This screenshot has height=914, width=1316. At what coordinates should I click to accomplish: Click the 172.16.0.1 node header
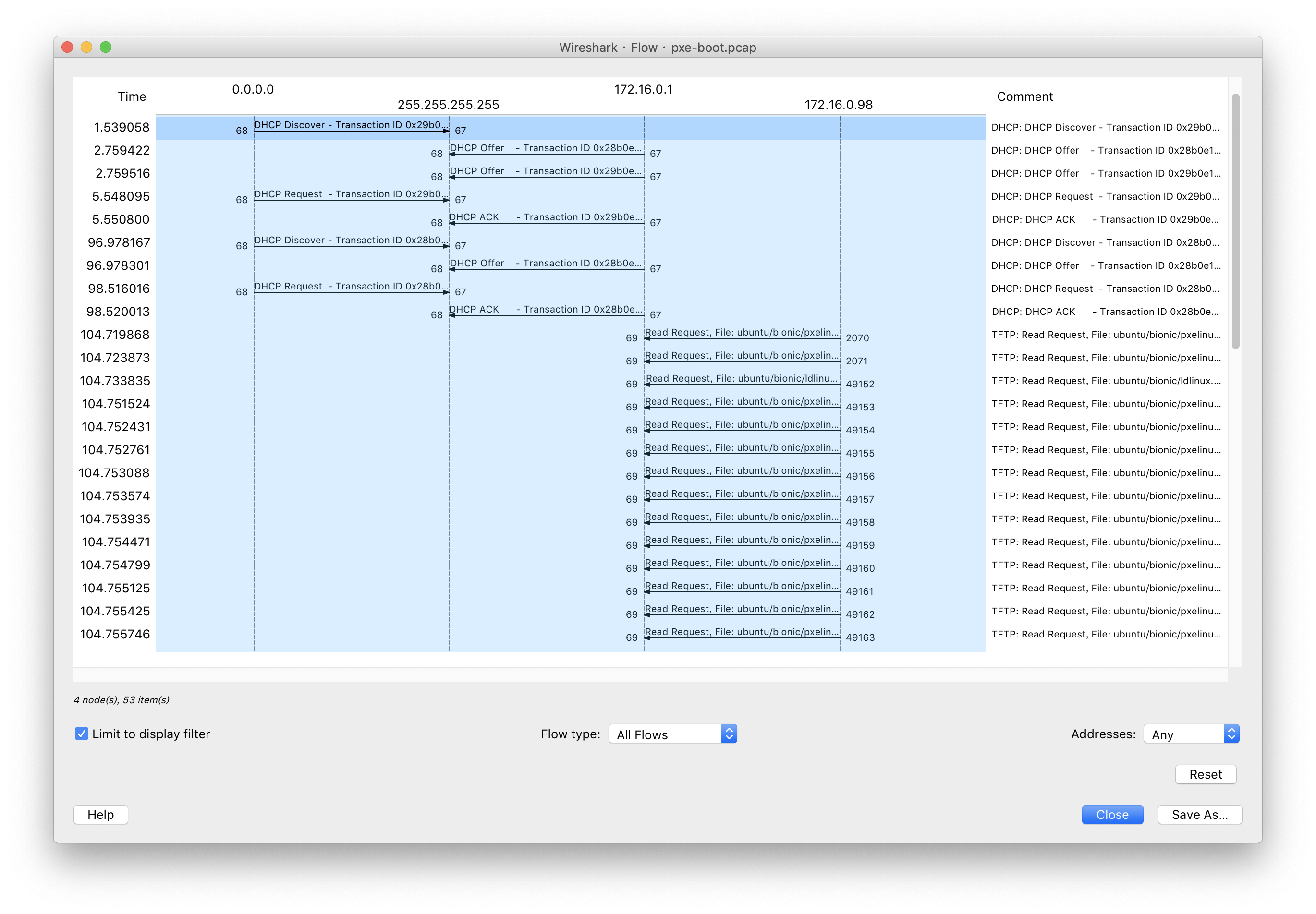point(643,89)
